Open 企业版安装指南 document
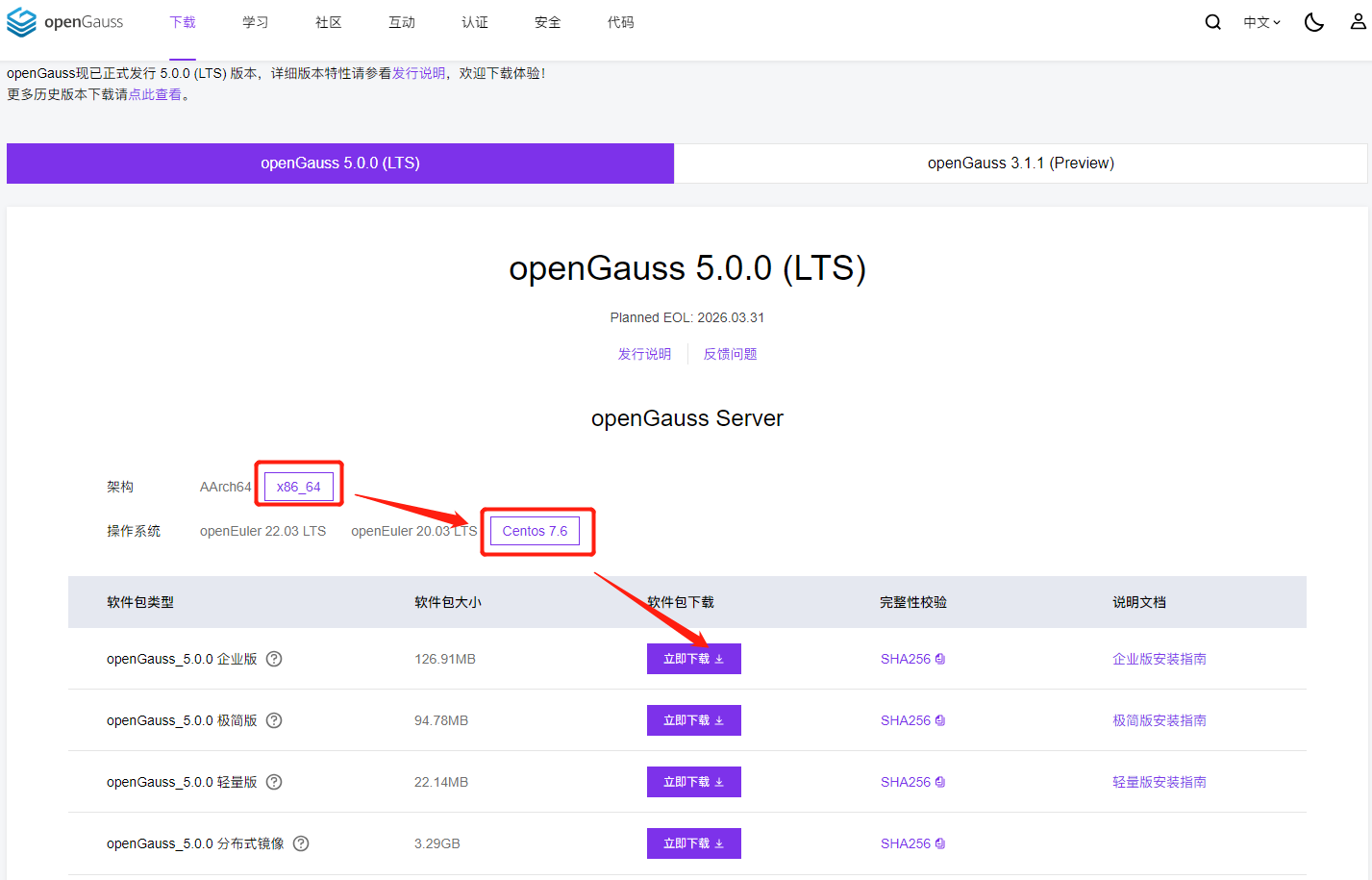 click(1160, 659)
